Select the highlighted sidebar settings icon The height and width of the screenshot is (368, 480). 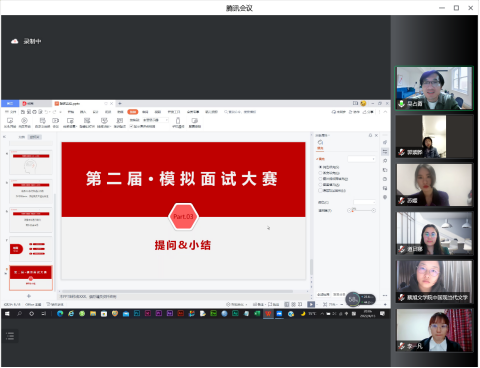(385, 152)
